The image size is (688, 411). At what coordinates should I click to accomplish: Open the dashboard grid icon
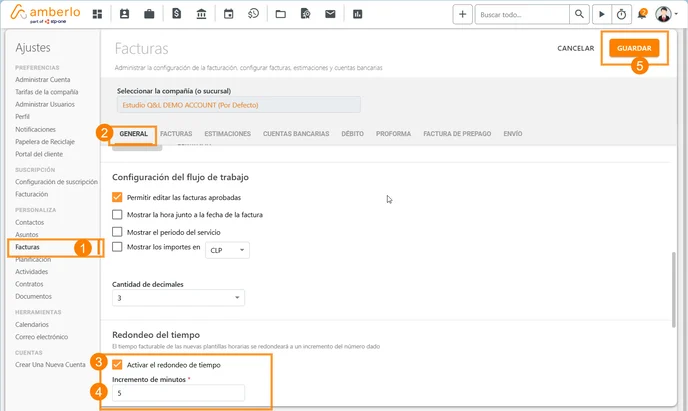97,14
